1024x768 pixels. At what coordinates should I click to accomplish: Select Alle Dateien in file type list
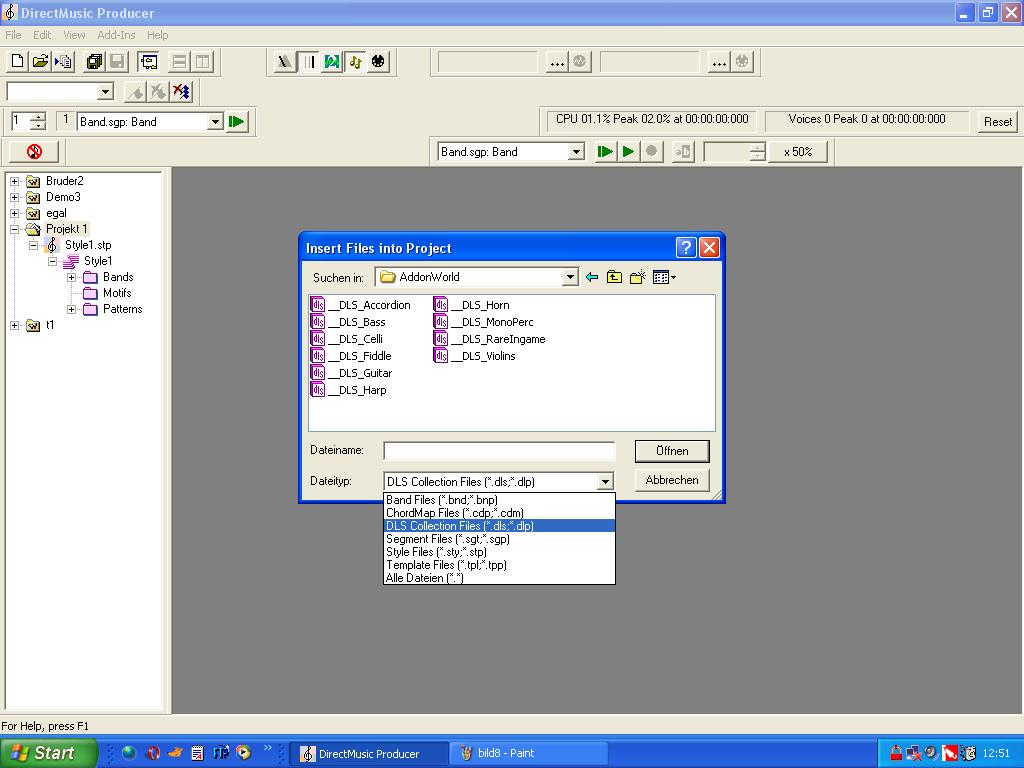425,578
